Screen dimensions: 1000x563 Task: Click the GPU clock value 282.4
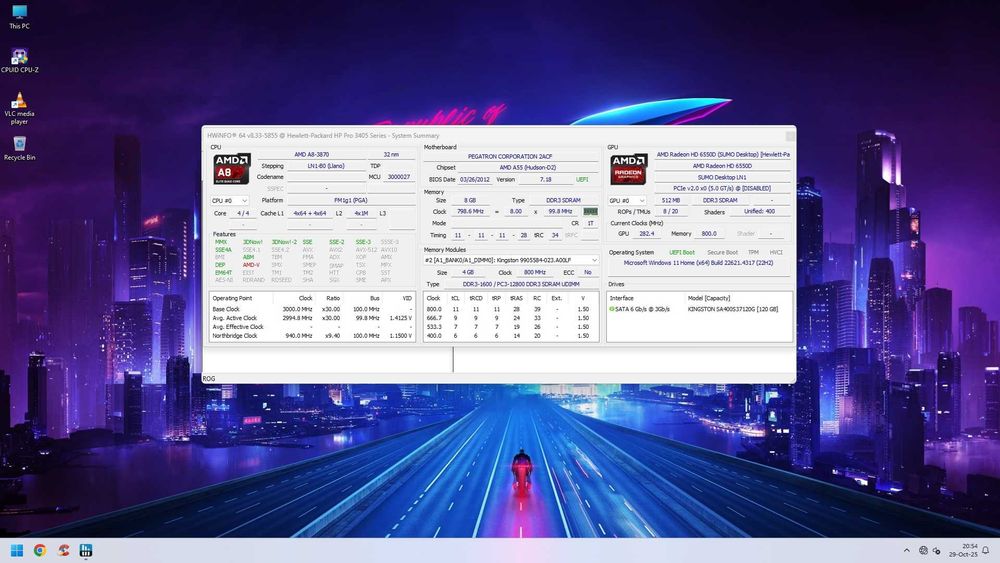(x=647, y=234)
